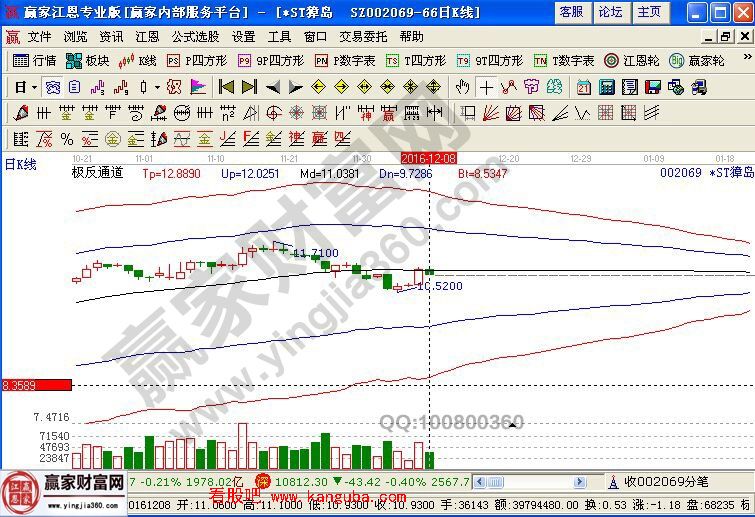
Task: Open the 交易委托 menu
Action: pyautogui.click(x=363, y=37)
